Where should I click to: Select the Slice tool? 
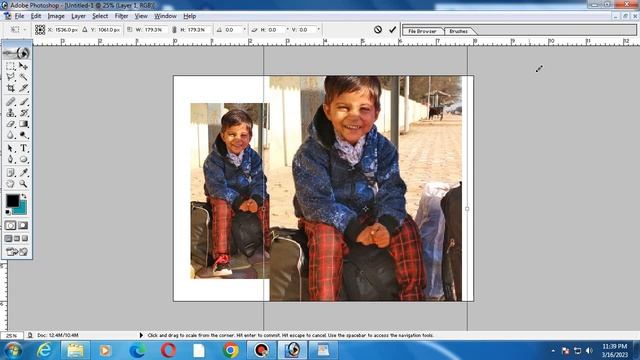coord(23,88)
